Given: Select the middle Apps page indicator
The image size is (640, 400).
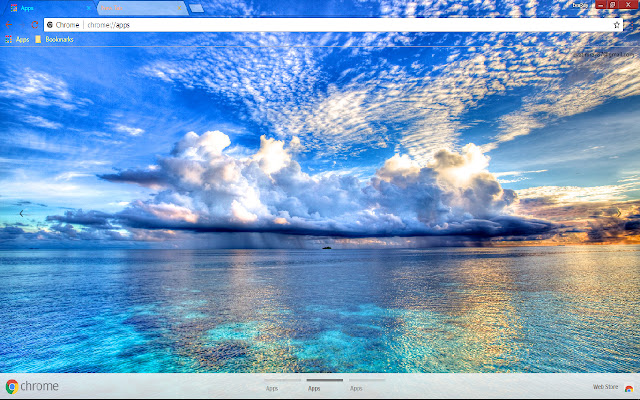Looking at the screenshot, I should tap(324, 384).
